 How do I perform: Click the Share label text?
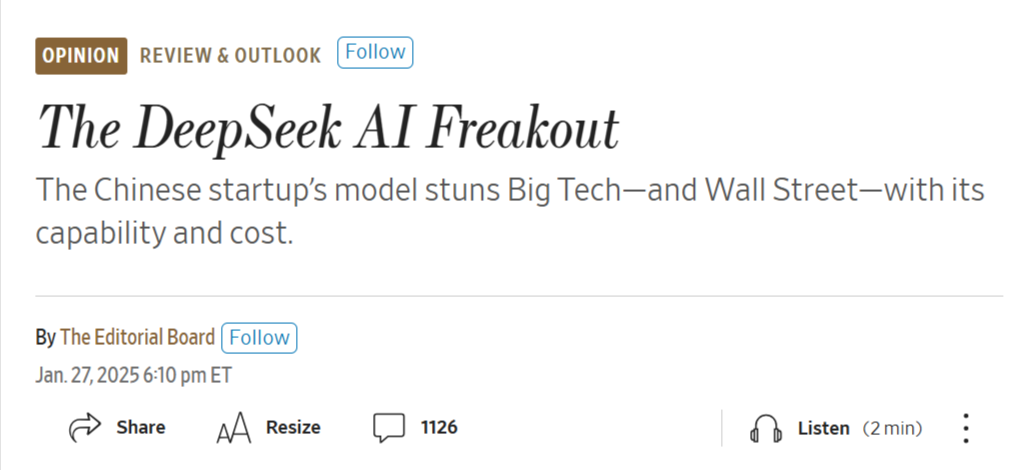coord(141,428)
